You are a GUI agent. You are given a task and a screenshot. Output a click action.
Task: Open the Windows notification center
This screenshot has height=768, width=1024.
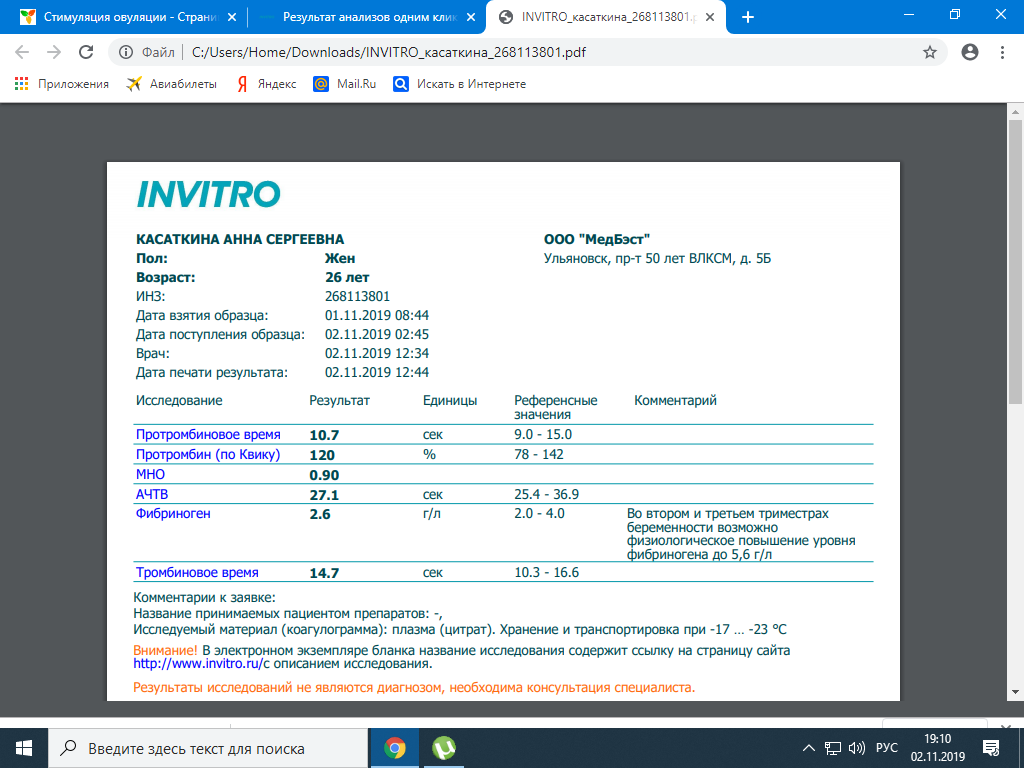tap(991, 748)
